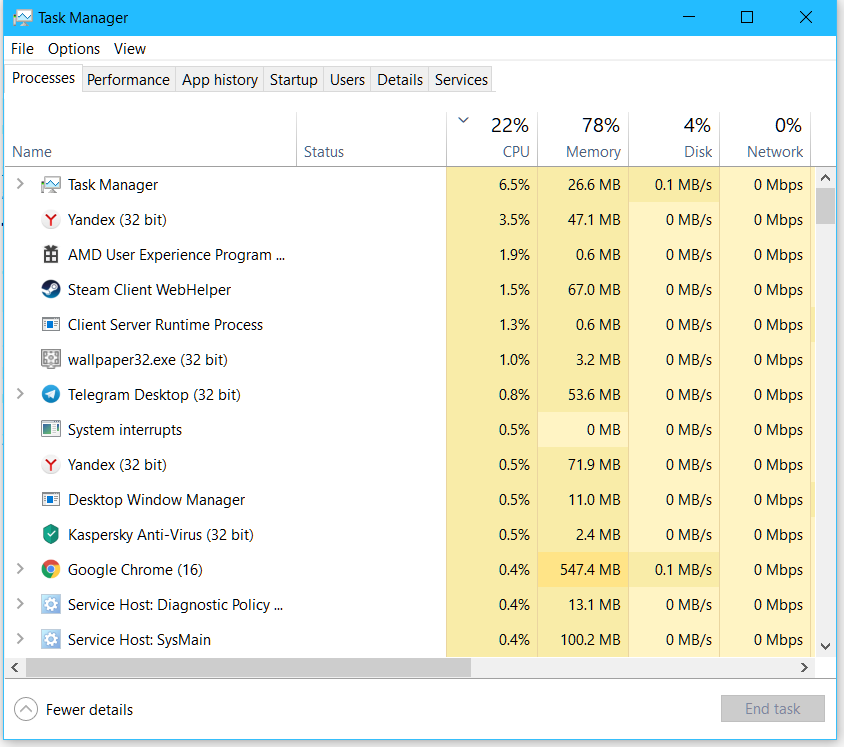Sort by the Disk column header
Image resolution: width=844 pixels, height=747 pixels.
click(674, 139)
